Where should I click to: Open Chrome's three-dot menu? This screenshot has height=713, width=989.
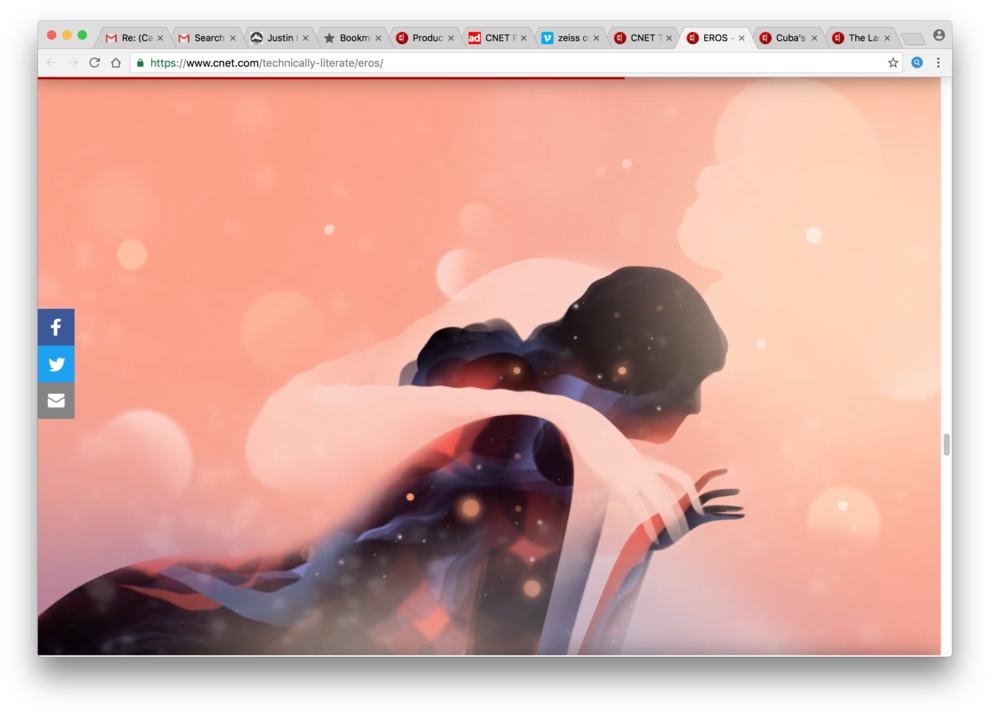point(938,62)
